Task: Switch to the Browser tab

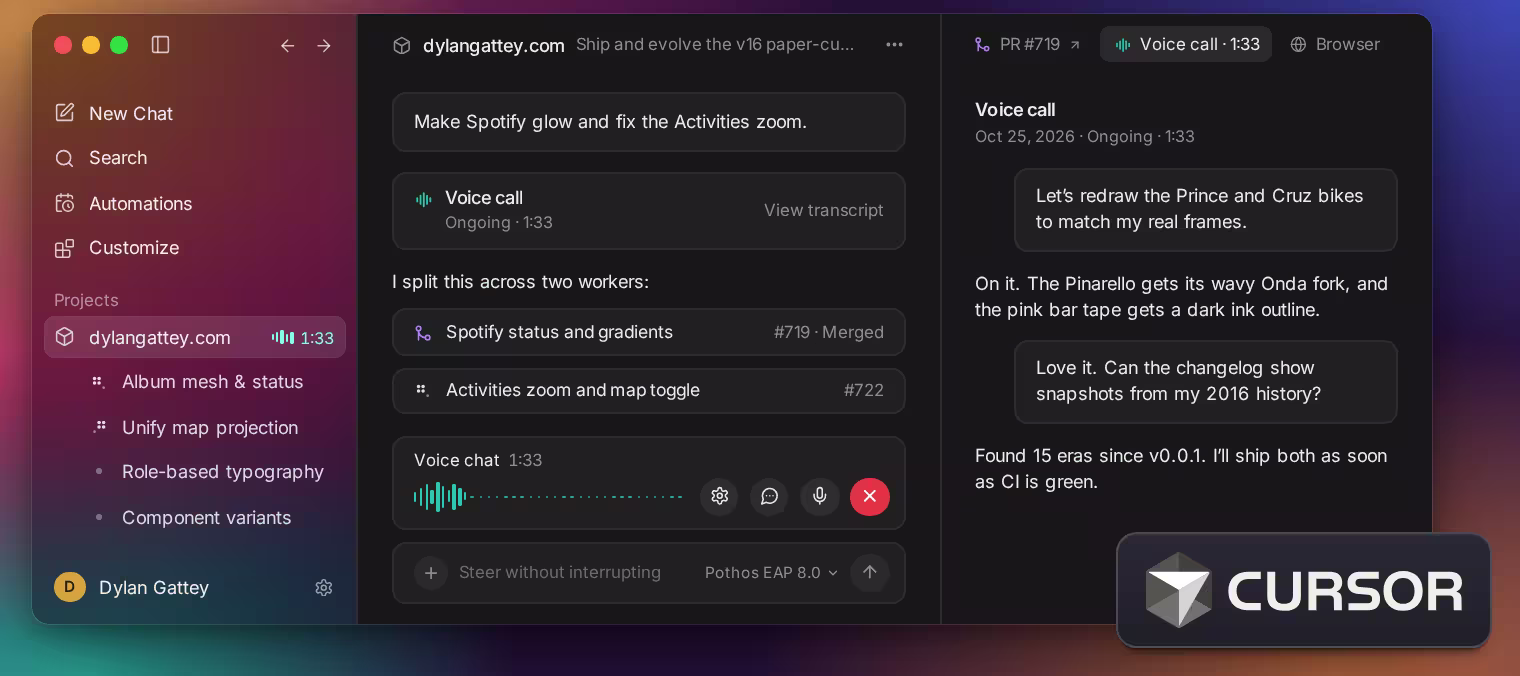Action: click(1335, 45)
